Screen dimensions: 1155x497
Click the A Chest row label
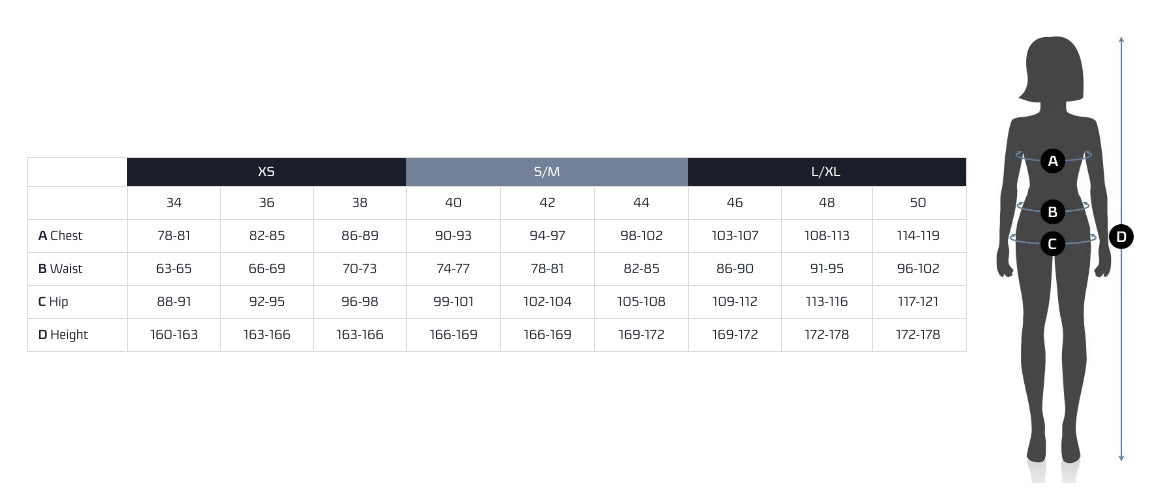61,236
